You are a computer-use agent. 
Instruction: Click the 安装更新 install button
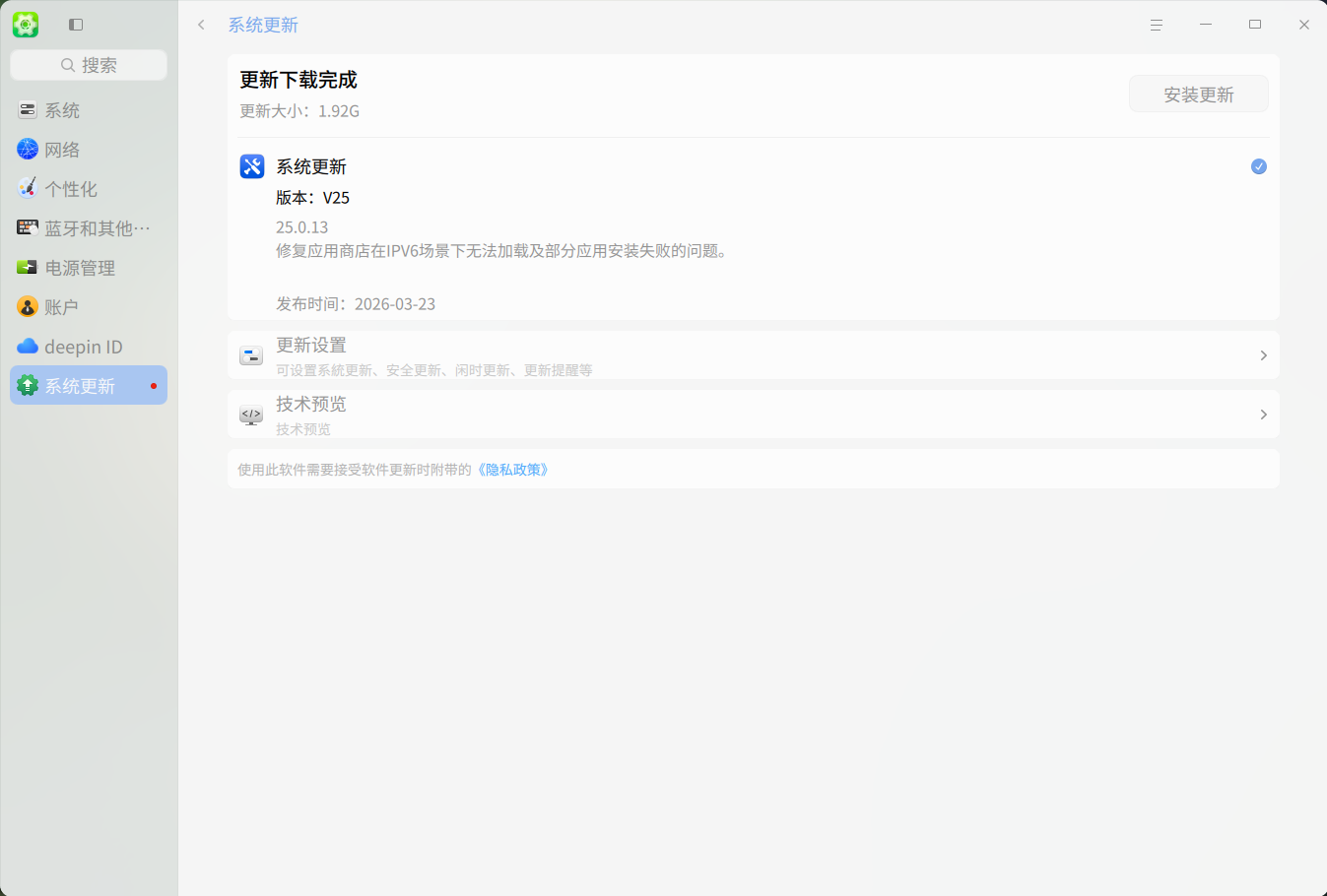point(1198,94)
